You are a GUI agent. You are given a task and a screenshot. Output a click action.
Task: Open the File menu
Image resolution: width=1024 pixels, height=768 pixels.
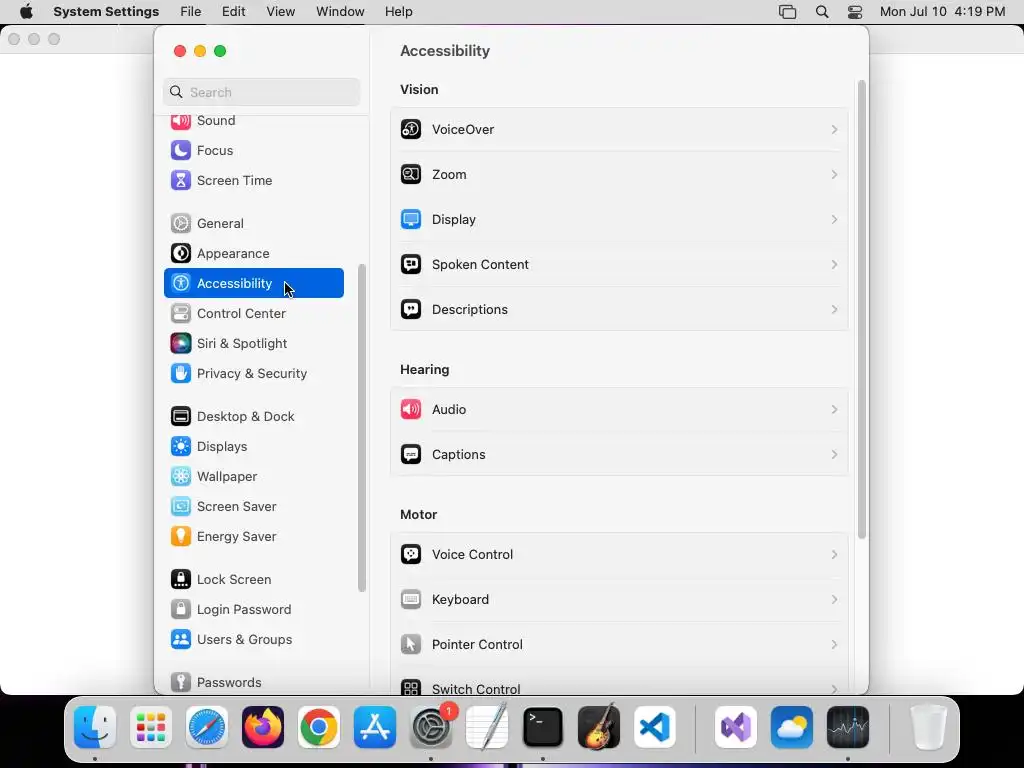click(191, 12)
